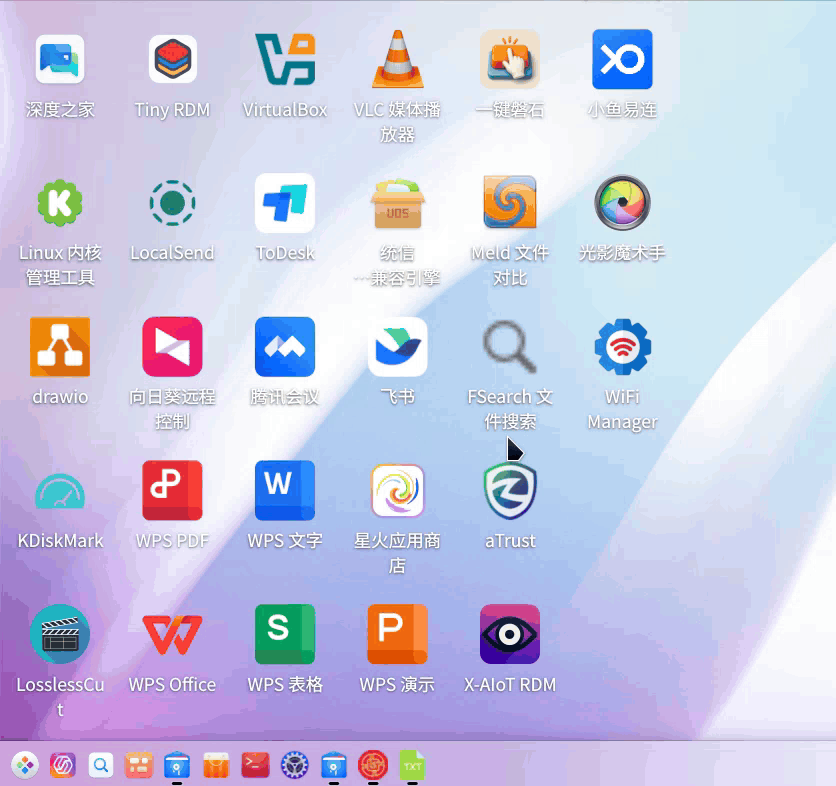Launch VLC media player
Viewport: 836px width, 786px height.
point(398,59)
